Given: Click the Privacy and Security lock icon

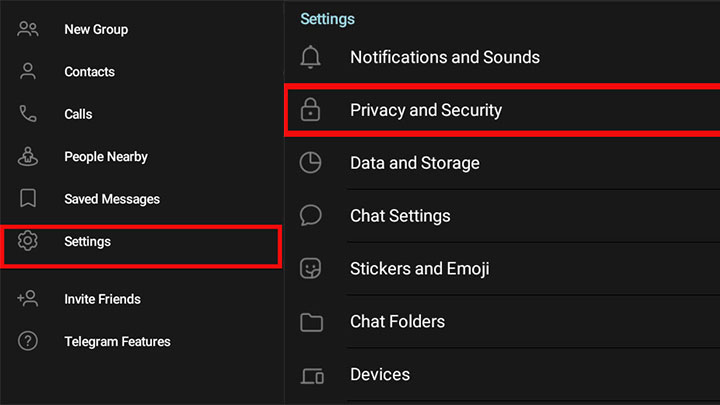Looking at the screenshot, I should tap(311, 110).
